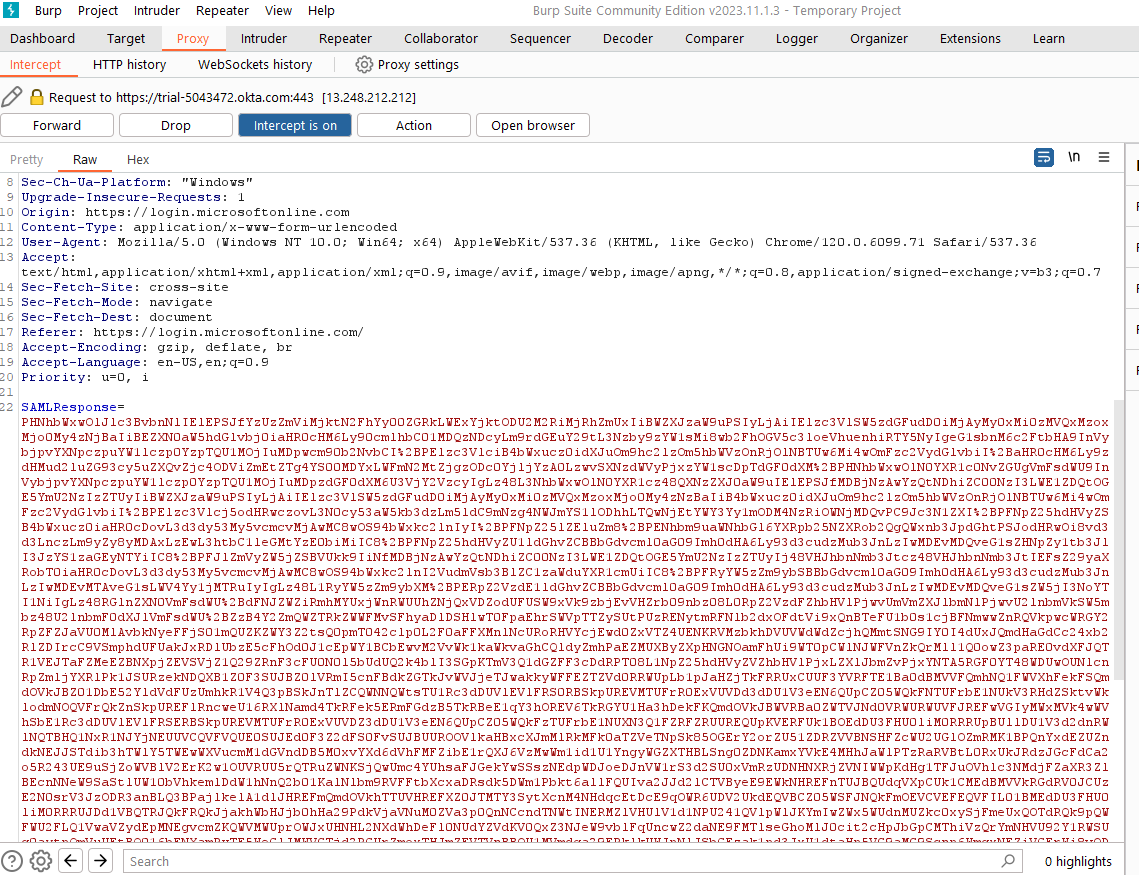Screen dimensions: 1139x875
Task: Toggle word wrap in the message editor
Action: pos(1043,157)
